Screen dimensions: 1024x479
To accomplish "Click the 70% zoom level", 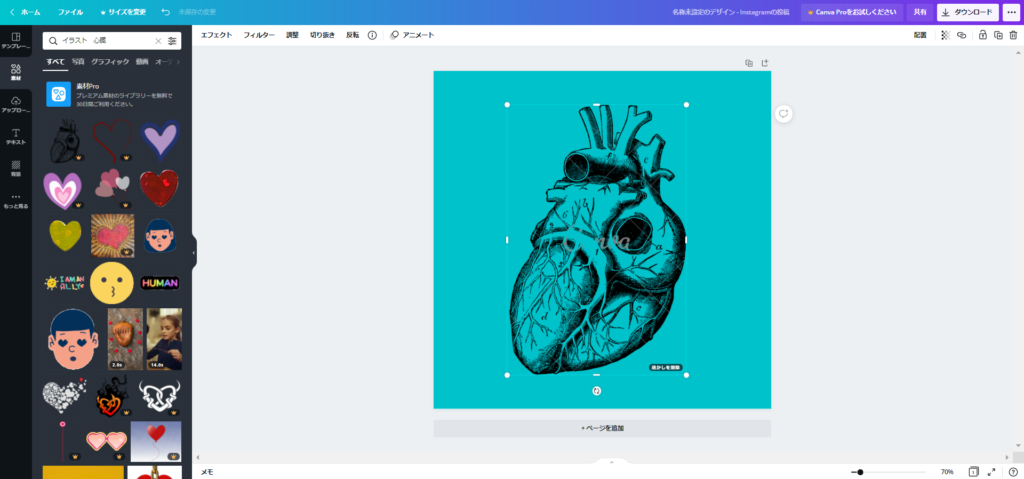I will point(947,472).
